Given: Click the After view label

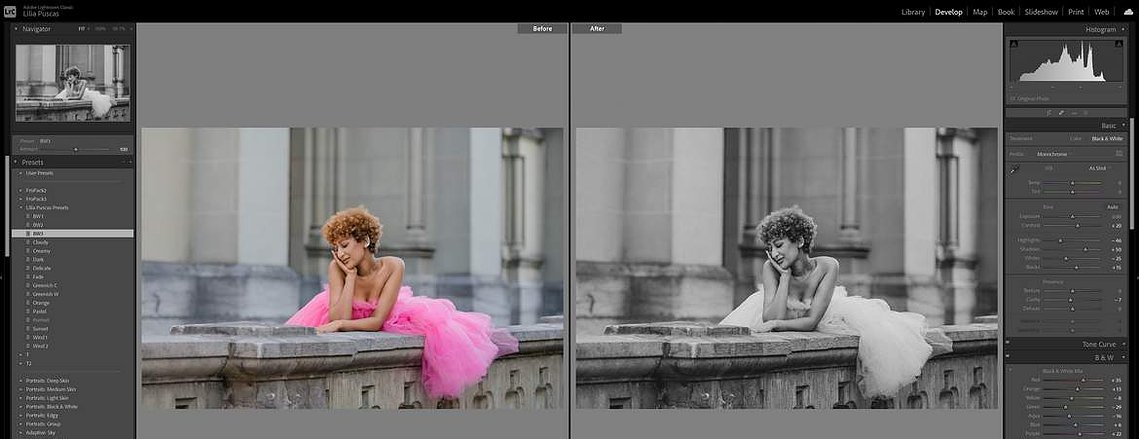Looking at the screenshot, I should coord(597,29).
